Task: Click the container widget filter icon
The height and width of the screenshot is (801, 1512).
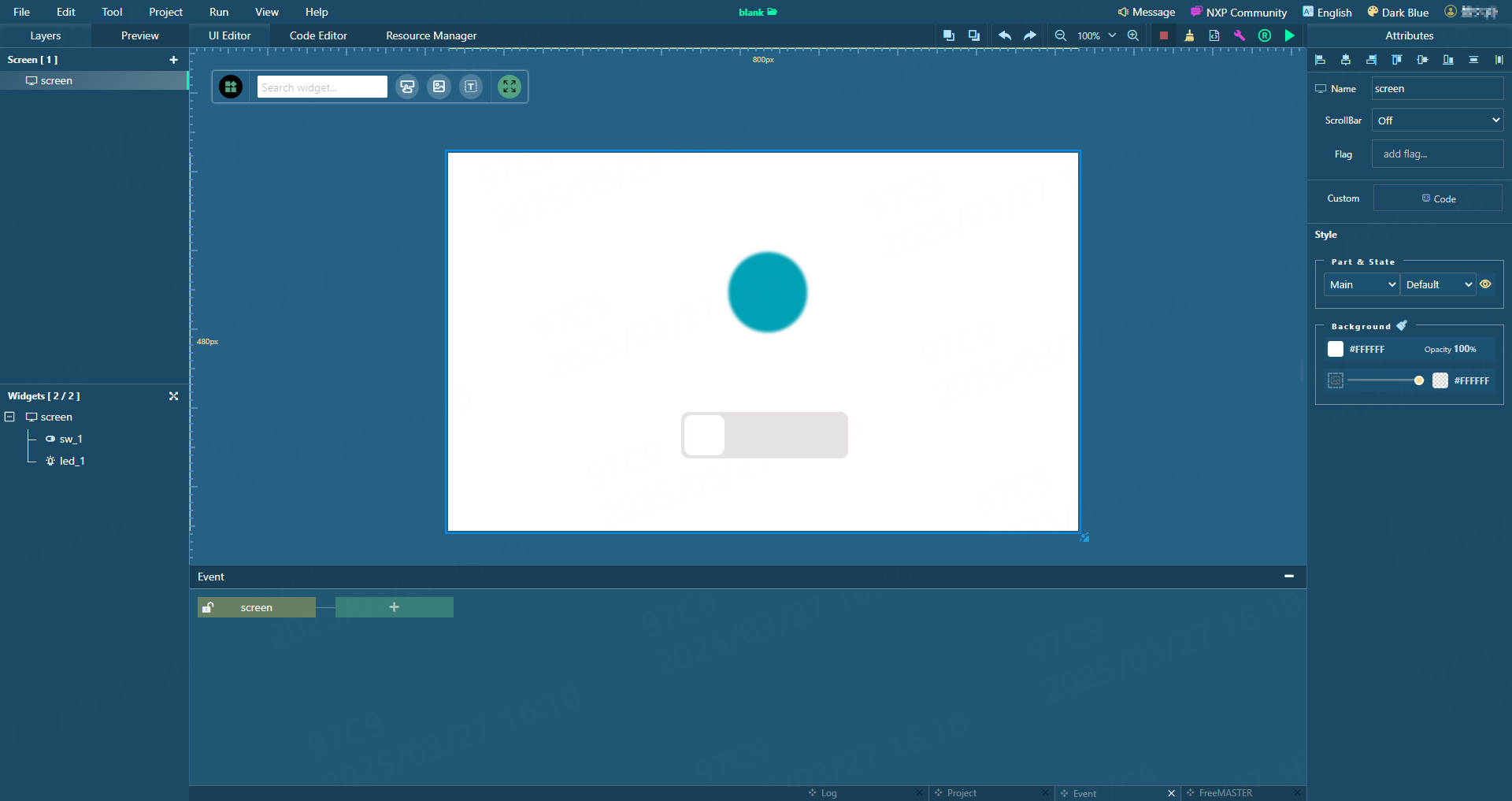Action: coord(407,87)
